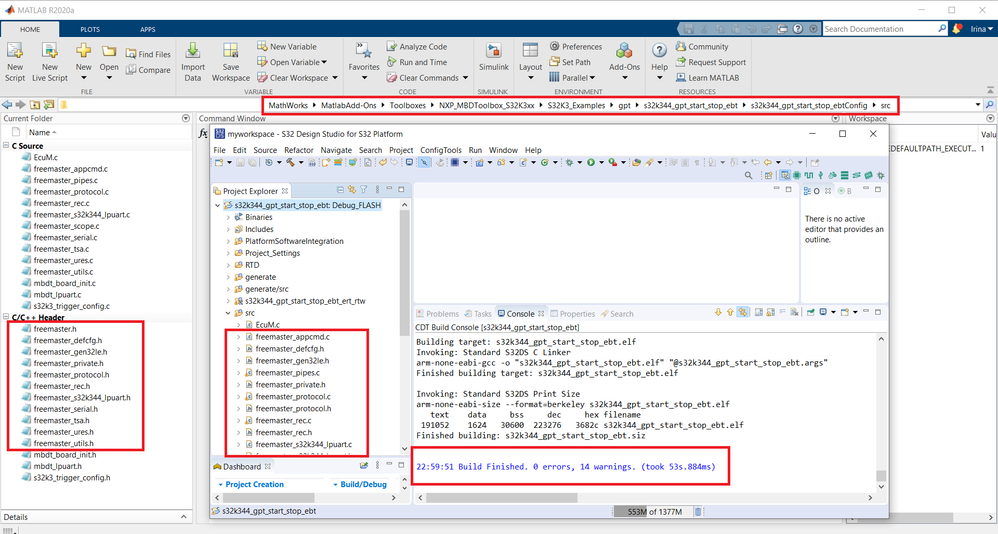Click the Project Explorer filter funnel icon
The width and height of the screenshot is (998, 534).
click(x=363, y=190)
